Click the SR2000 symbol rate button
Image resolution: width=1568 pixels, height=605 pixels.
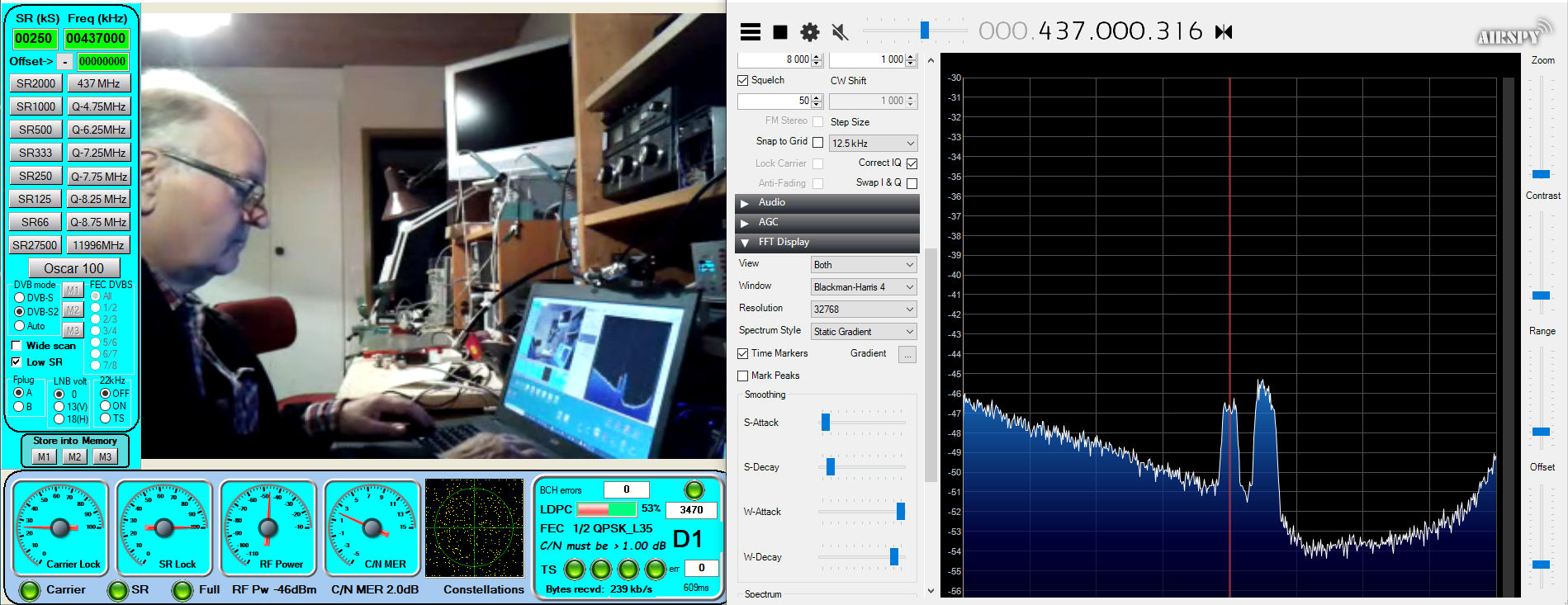[x=36, y=83]
